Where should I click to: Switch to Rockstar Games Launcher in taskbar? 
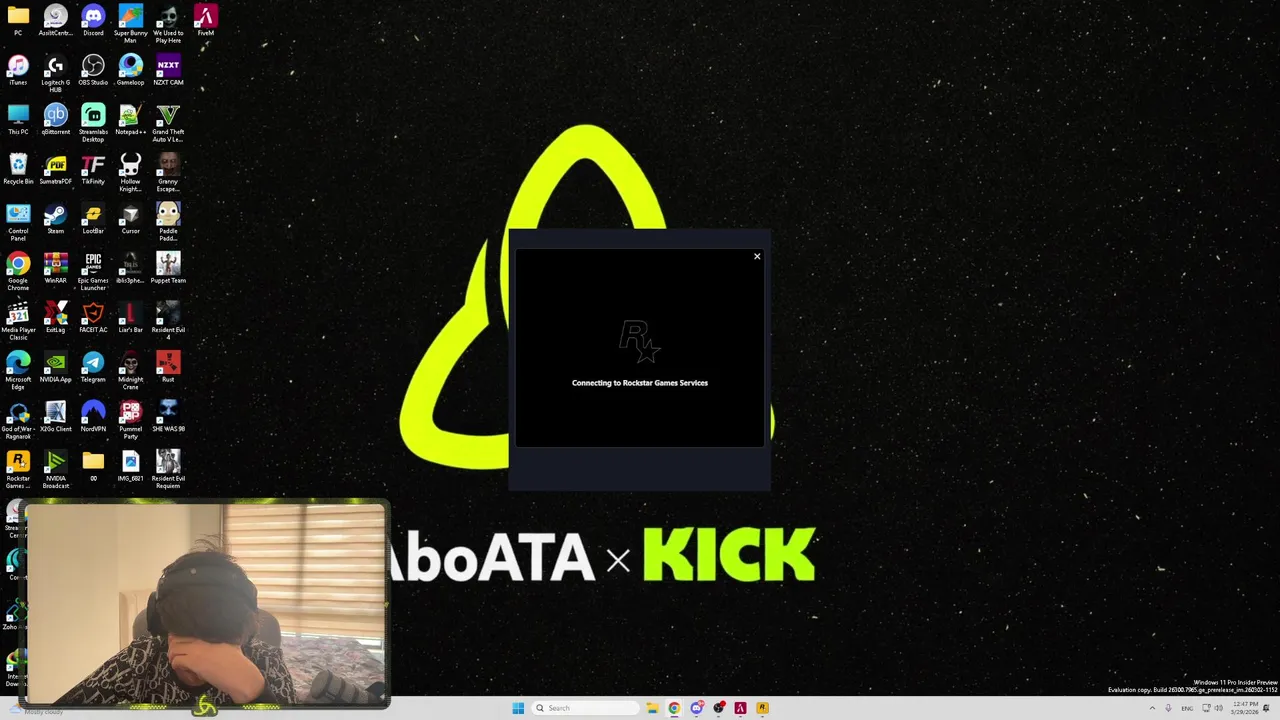click(762, 708)
